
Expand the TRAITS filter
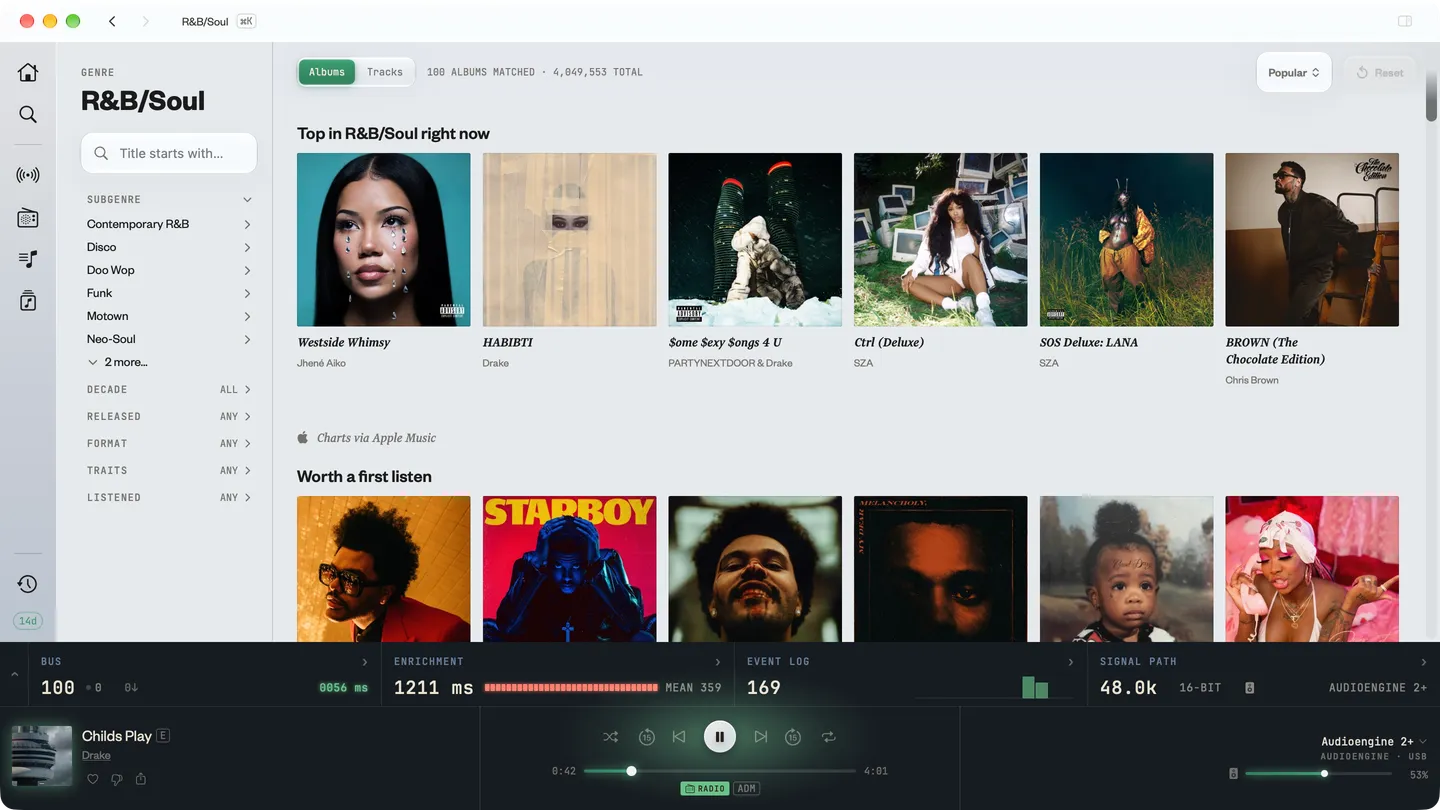(169, 470)
